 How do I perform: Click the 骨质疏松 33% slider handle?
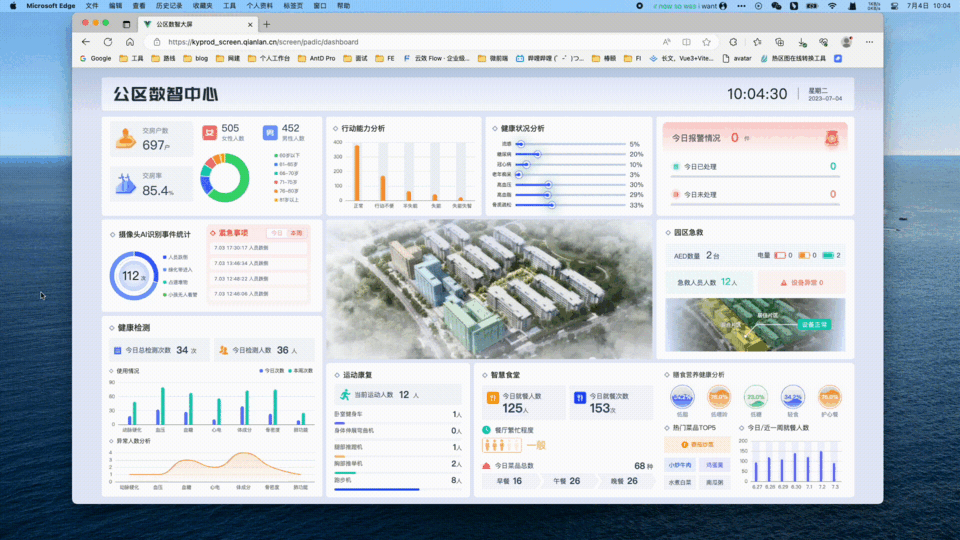[551, 205]
